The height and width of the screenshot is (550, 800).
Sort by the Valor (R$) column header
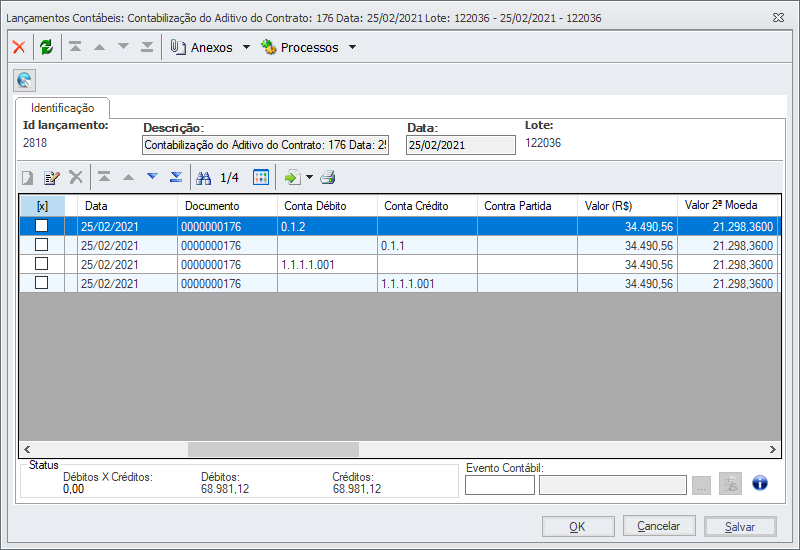click(x=628, y=206)
